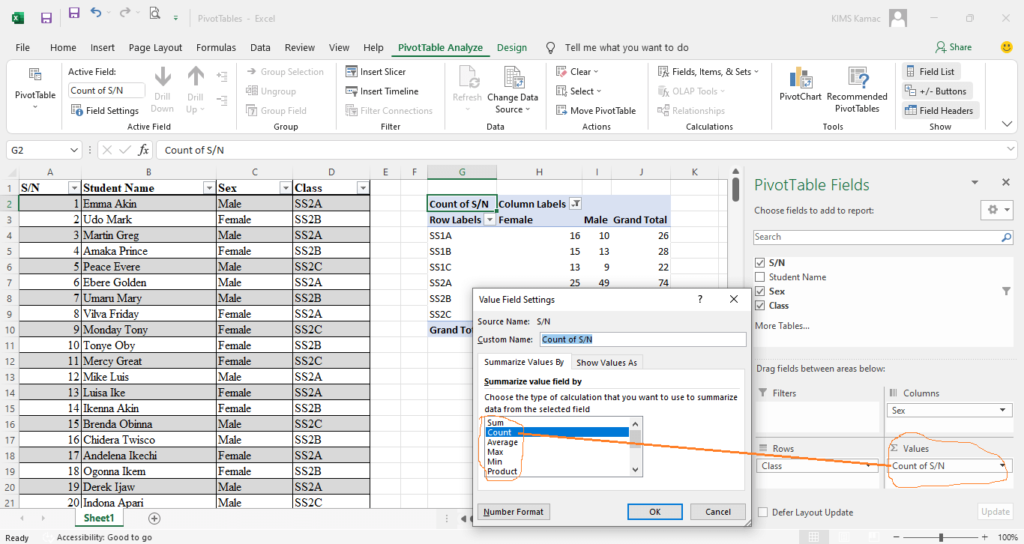
Task: Select Sum in summarize list
Action: click(496, 423)
